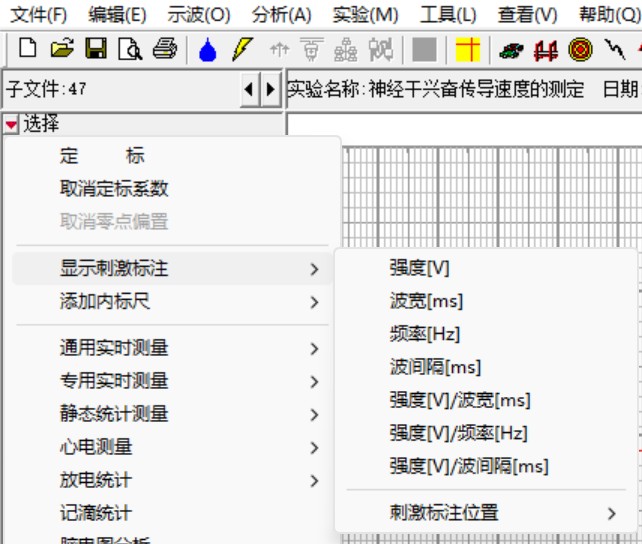
Task: Click the red caliper measurement icon
Action: click(x=546, y=51)
